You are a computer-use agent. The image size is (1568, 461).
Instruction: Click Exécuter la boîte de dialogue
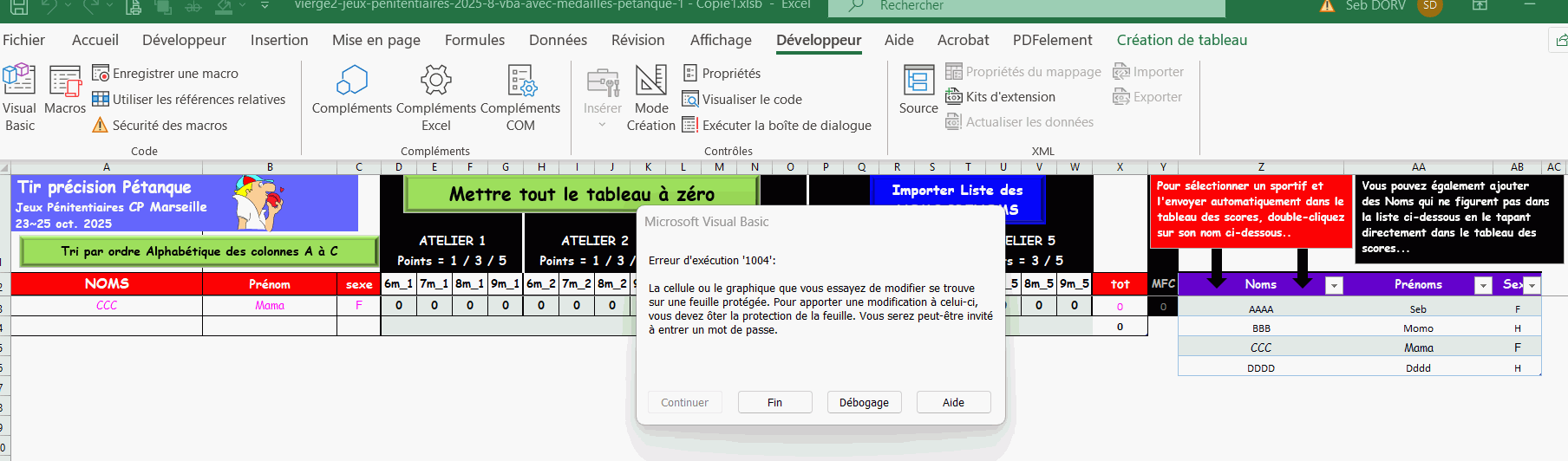click(x=777, y=126)
